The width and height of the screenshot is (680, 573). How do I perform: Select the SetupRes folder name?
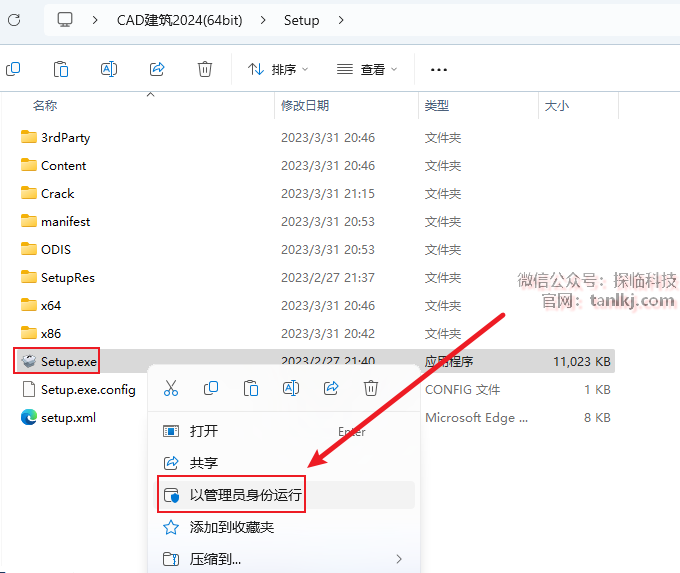click(x=68, y=278)
